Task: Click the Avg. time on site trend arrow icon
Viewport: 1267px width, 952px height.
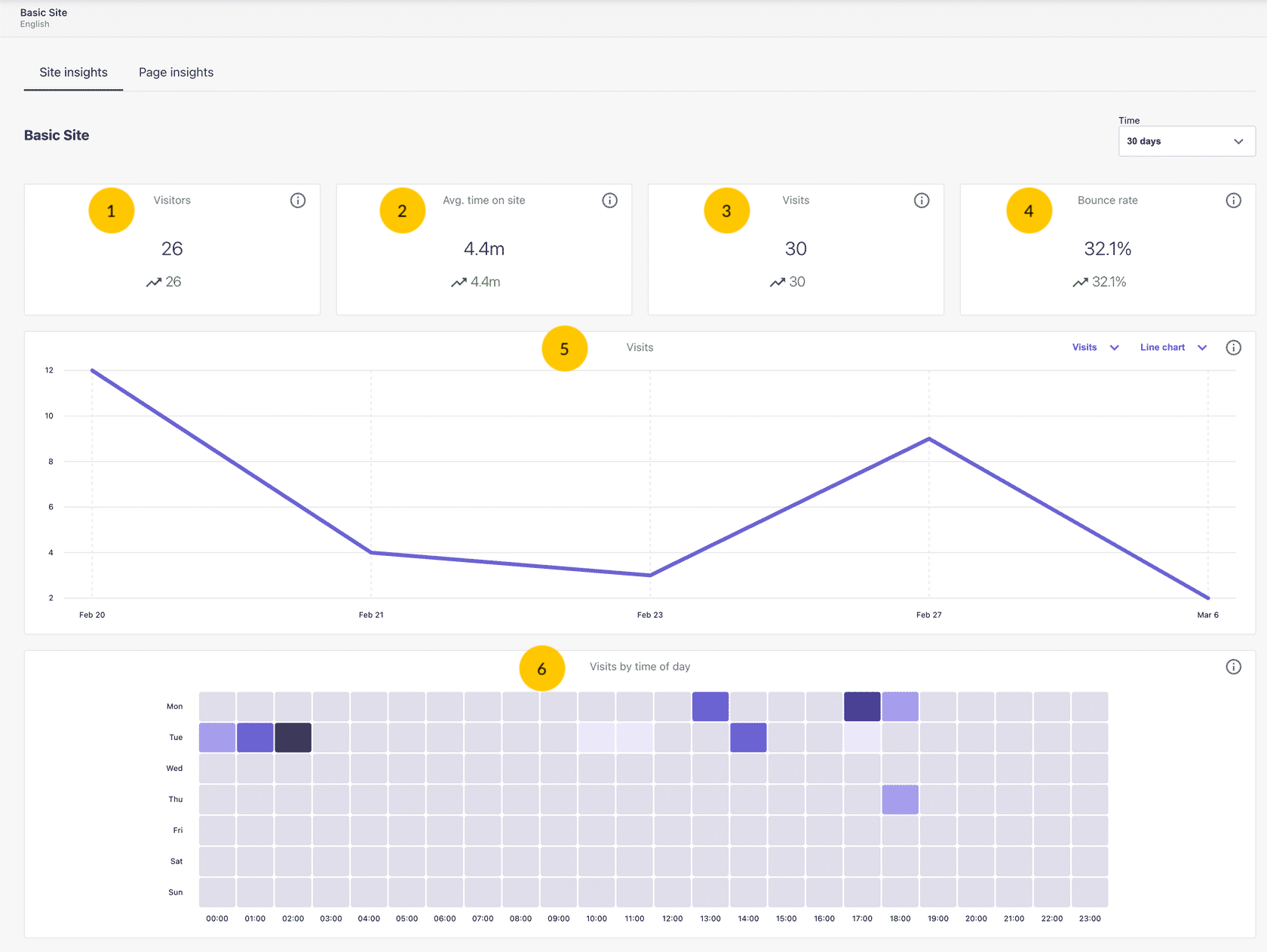Action: tap(459, 282)
